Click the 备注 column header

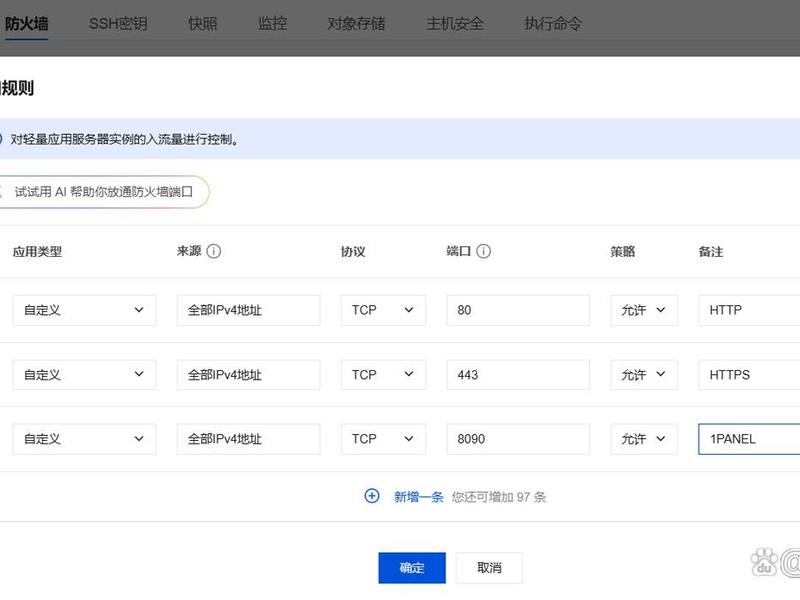[x=711, y=252]
